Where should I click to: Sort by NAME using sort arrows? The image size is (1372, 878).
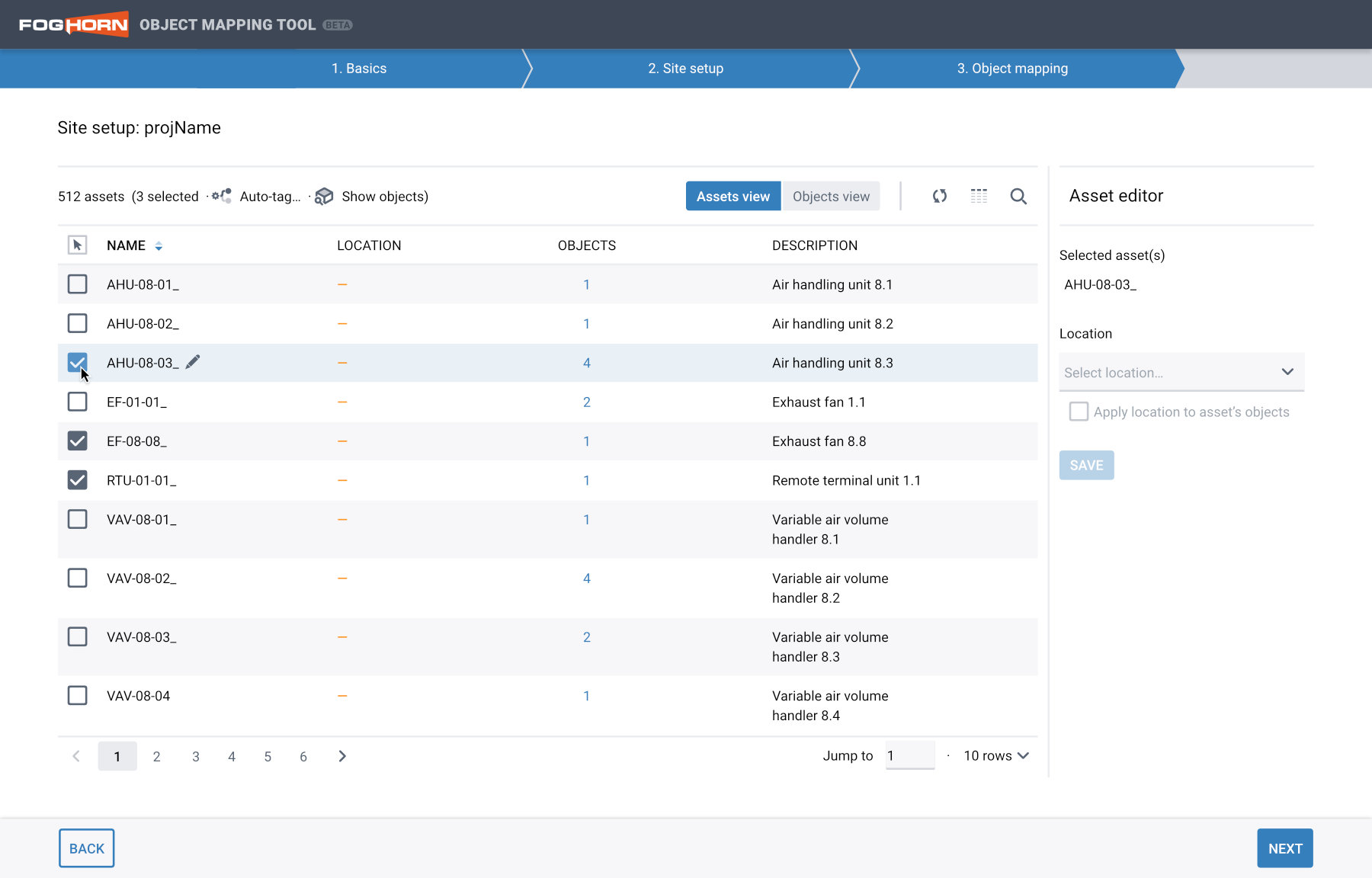pyautogui.click(x=159, y=246)
